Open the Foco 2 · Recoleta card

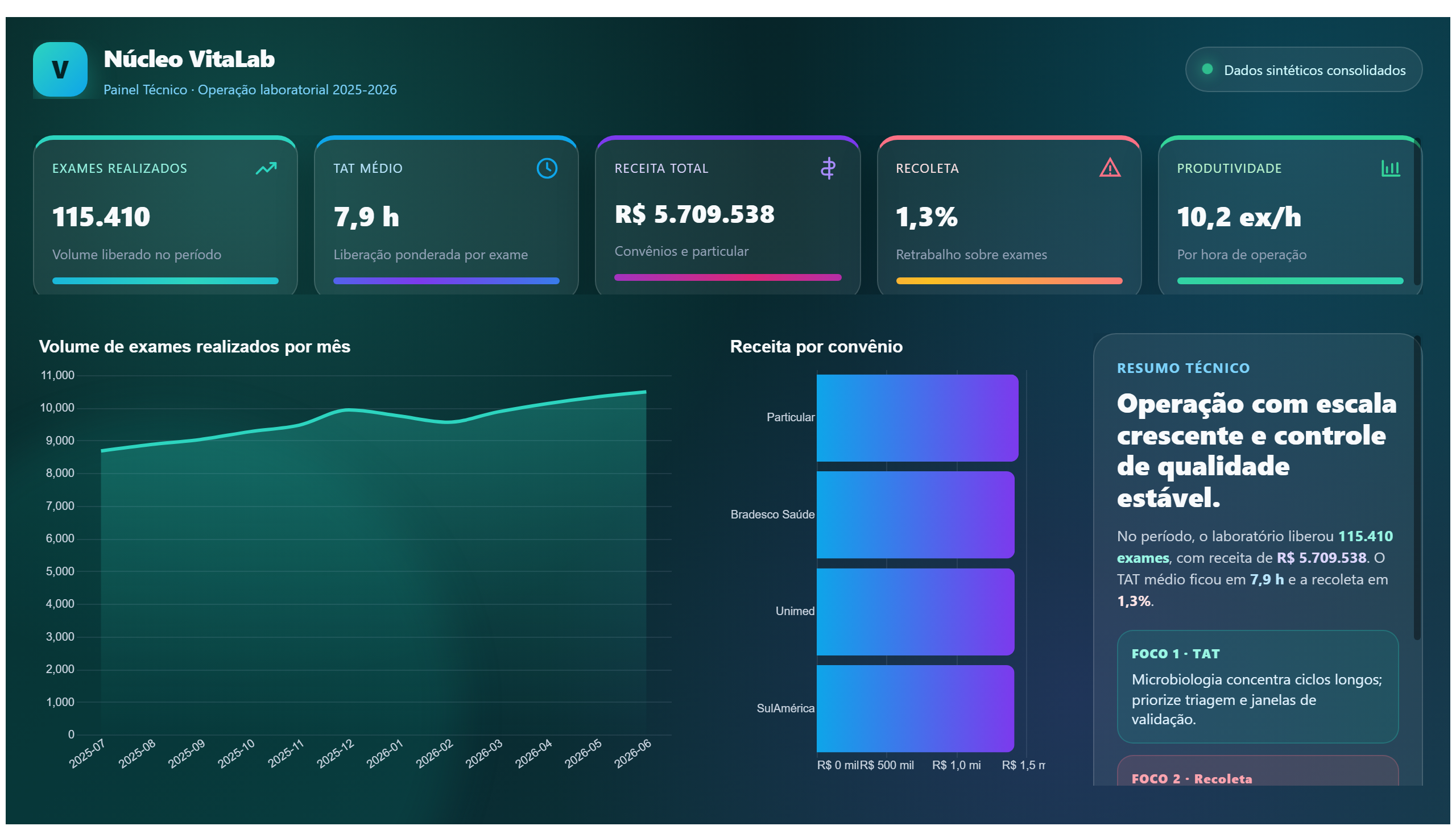pyautogui.click(x=1257, y=771)
